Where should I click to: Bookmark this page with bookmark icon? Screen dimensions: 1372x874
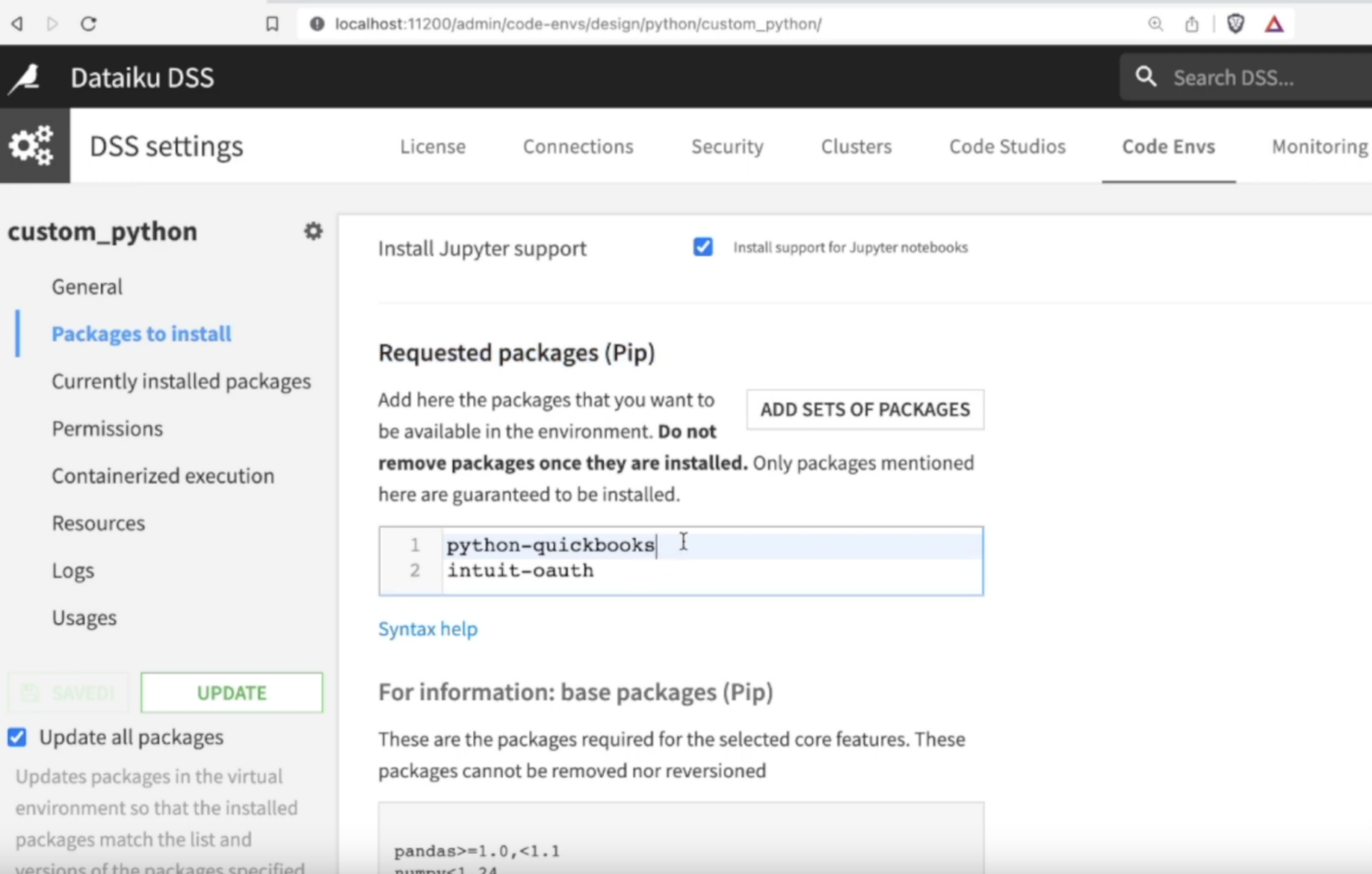click(x=272, y=24)
